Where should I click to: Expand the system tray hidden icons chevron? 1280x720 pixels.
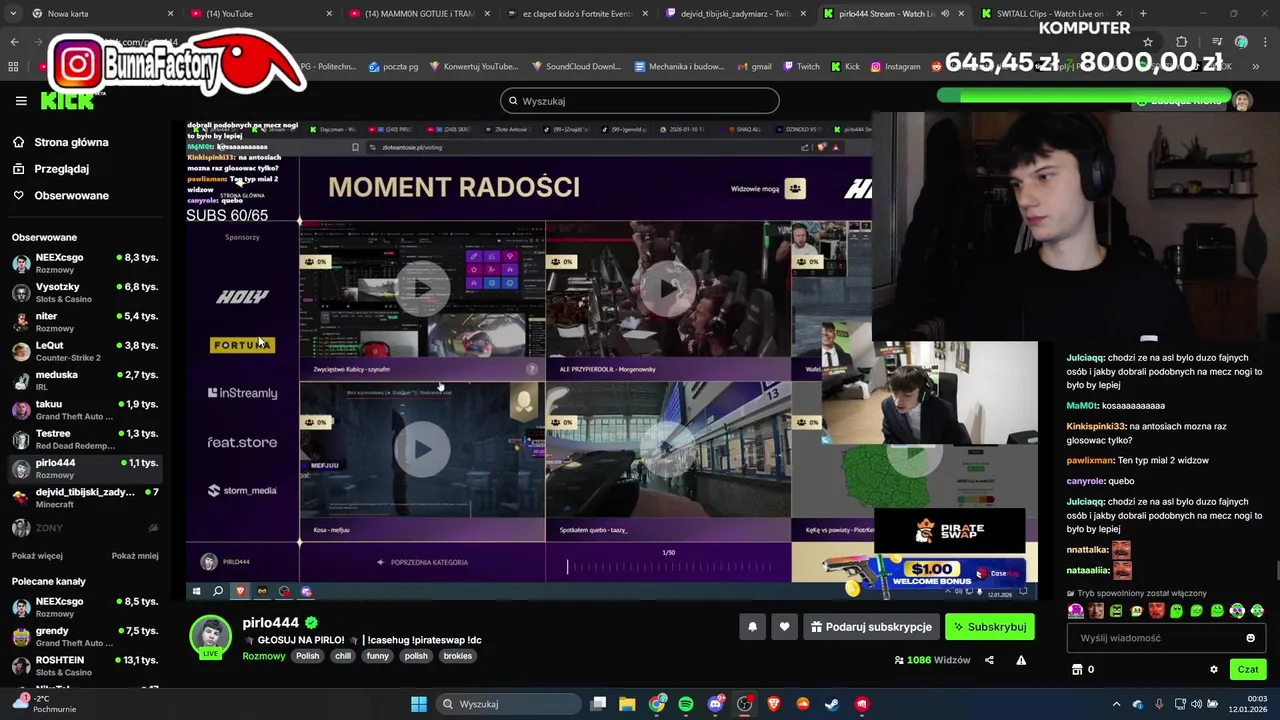coord(1117,704)
